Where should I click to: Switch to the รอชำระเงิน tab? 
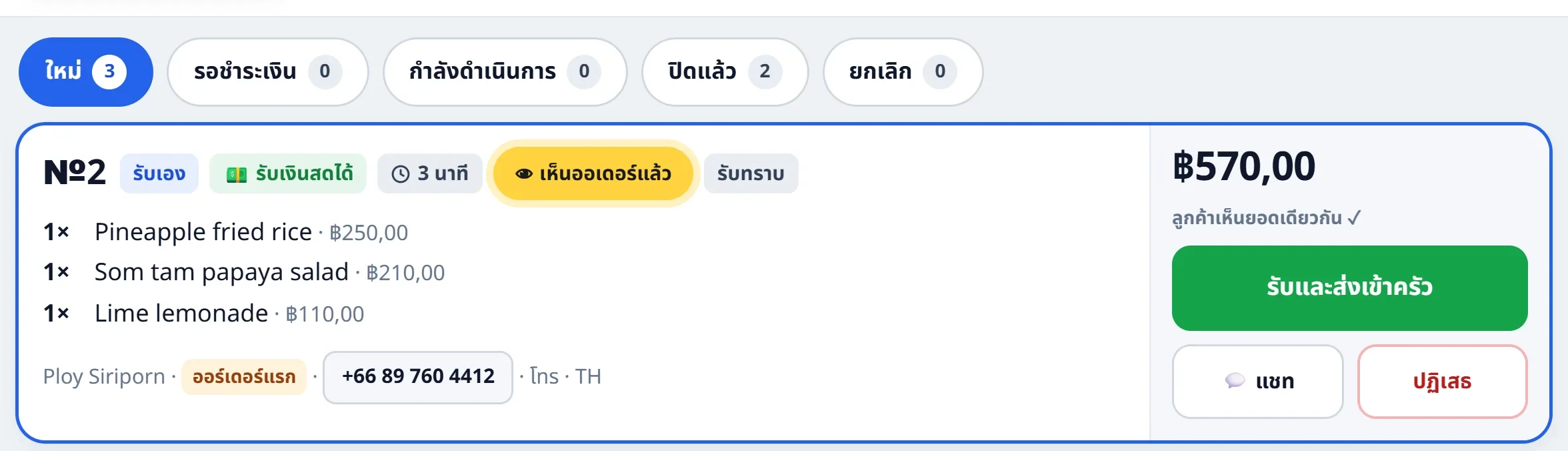[x=267, y=71]
